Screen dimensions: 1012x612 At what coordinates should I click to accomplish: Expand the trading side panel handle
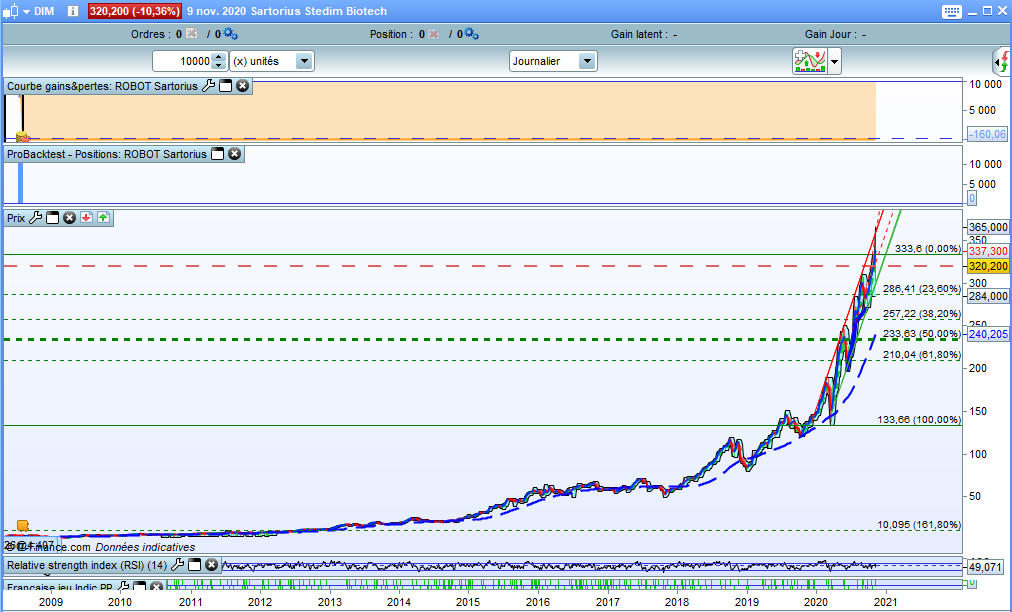coord(1001,62)
